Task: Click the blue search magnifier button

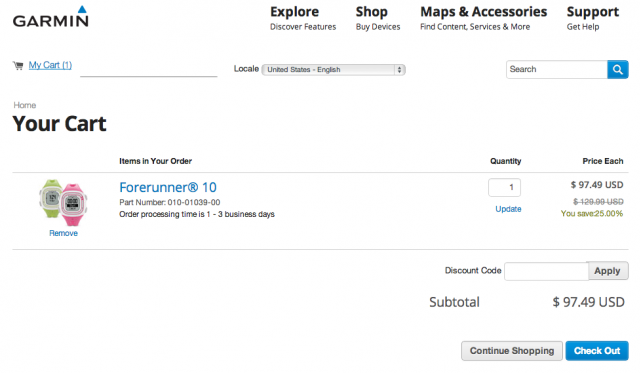Action: pyautogui.click(x=618, y=69)
